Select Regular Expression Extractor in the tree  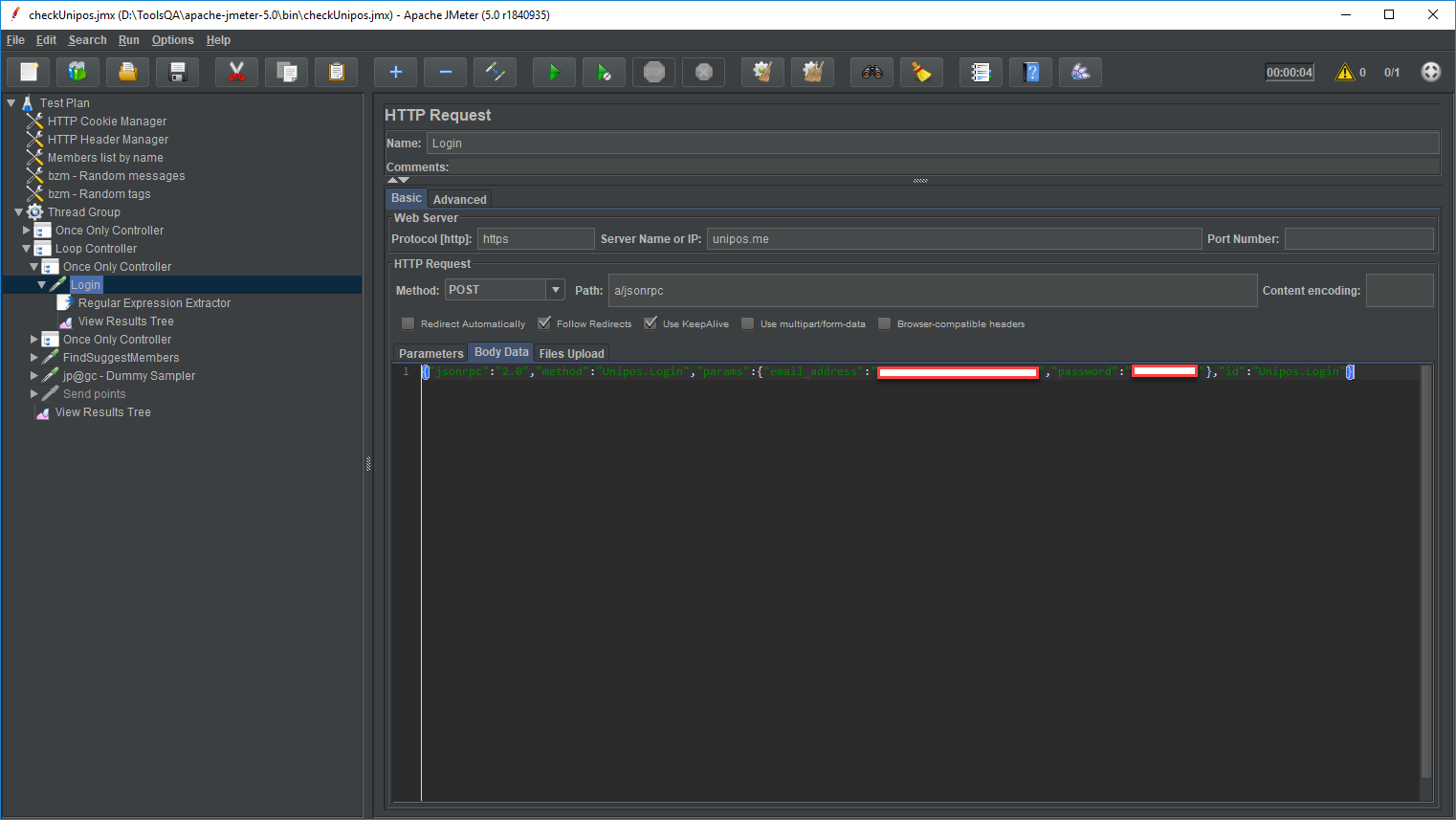(154, 303)
